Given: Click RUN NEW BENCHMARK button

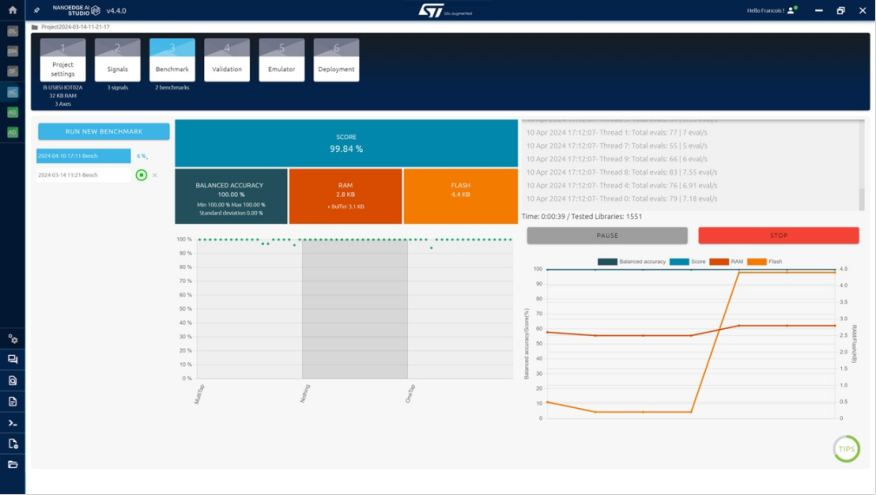Looking at the screenshot, I should [x=104, y=131].
